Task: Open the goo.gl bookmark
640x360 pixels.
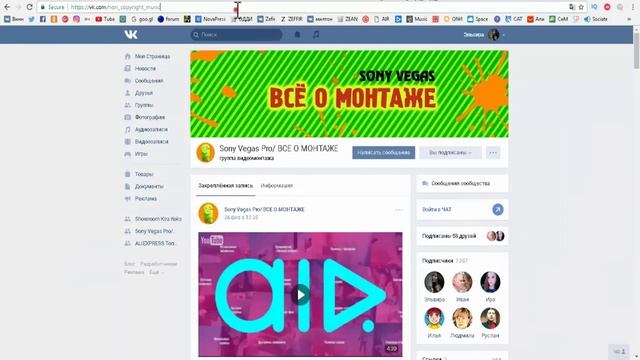Action: [x=142, y=19]
